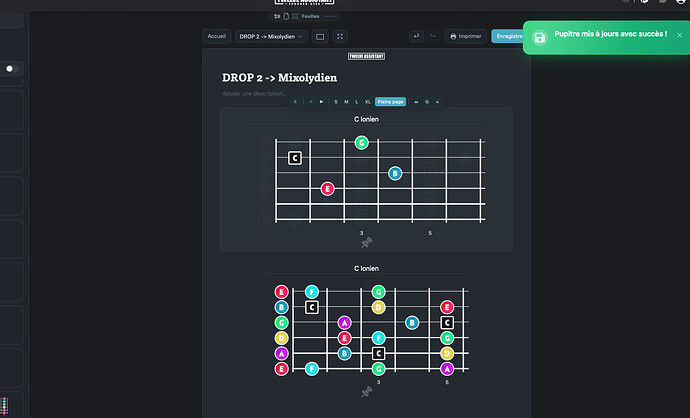
Task: Click the pin icon under first fretboard
Action: pyautogui.click(x=366, y=242)
